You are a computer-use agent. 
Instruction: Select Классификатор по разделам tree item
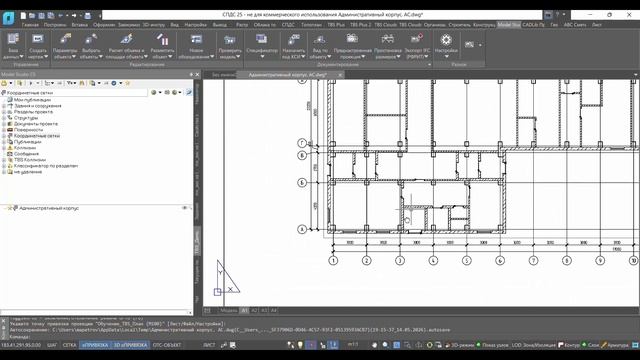click(46, 166)
